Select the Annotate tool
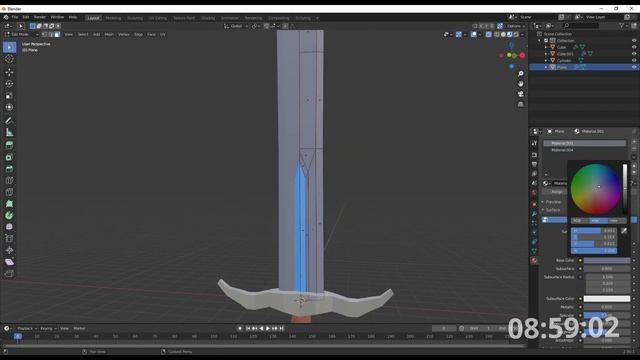The height and width of the screenshot is (360, 640). coord(9,120)
